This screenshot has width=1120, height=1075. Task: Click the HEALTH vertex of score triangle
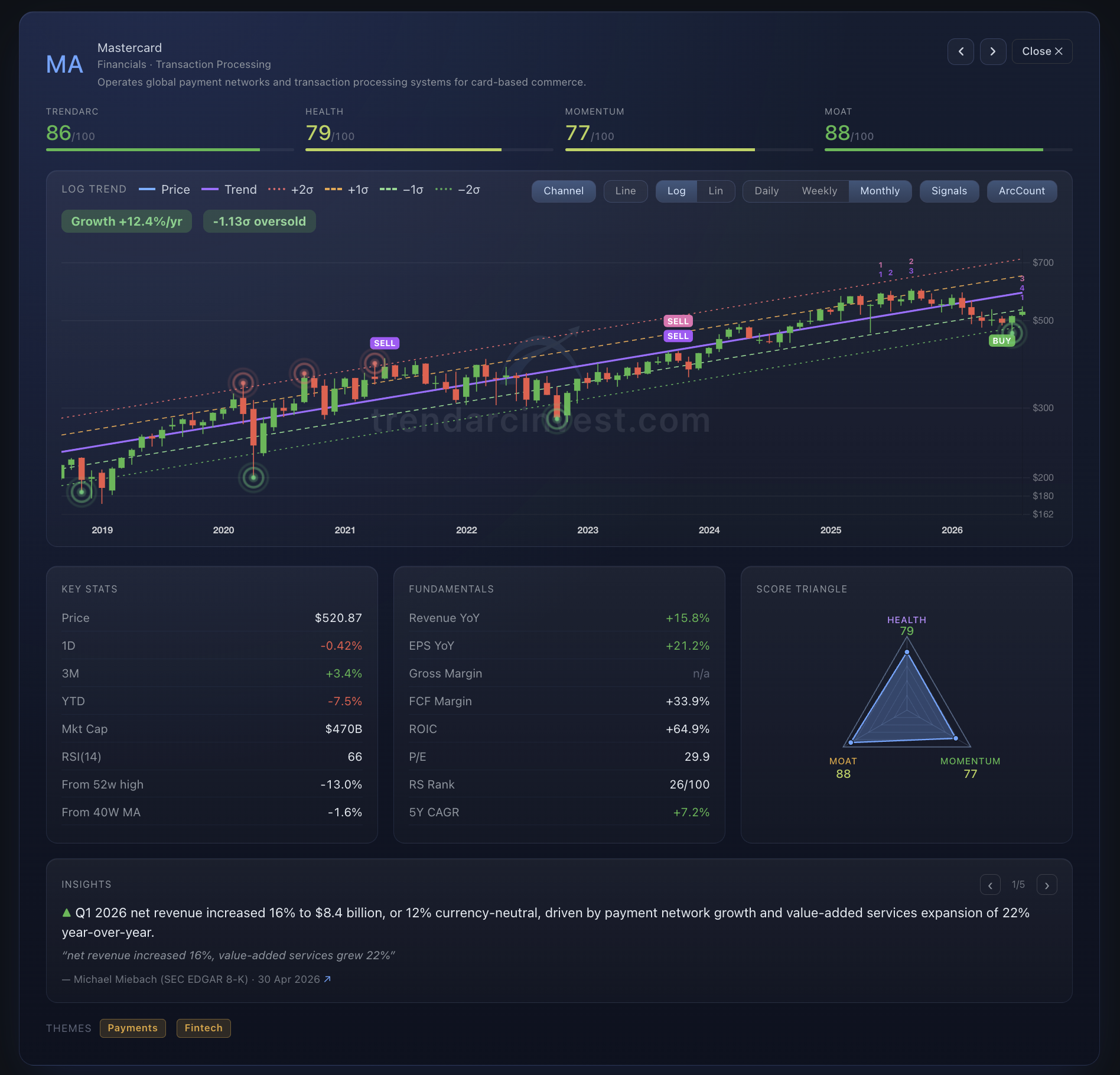pyautogui.click(x=907, y=652)
